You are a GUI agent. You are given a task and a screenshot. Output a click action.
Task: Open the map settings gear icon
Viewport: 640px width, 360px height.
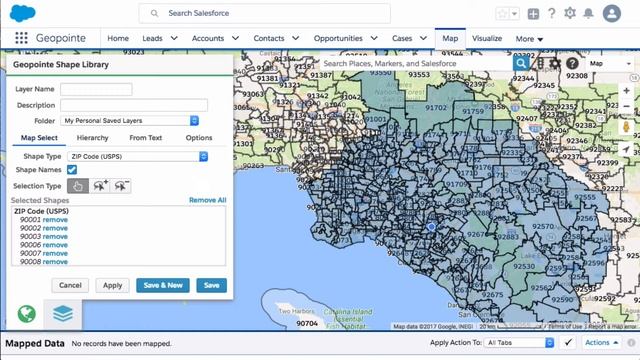[555, 63]
